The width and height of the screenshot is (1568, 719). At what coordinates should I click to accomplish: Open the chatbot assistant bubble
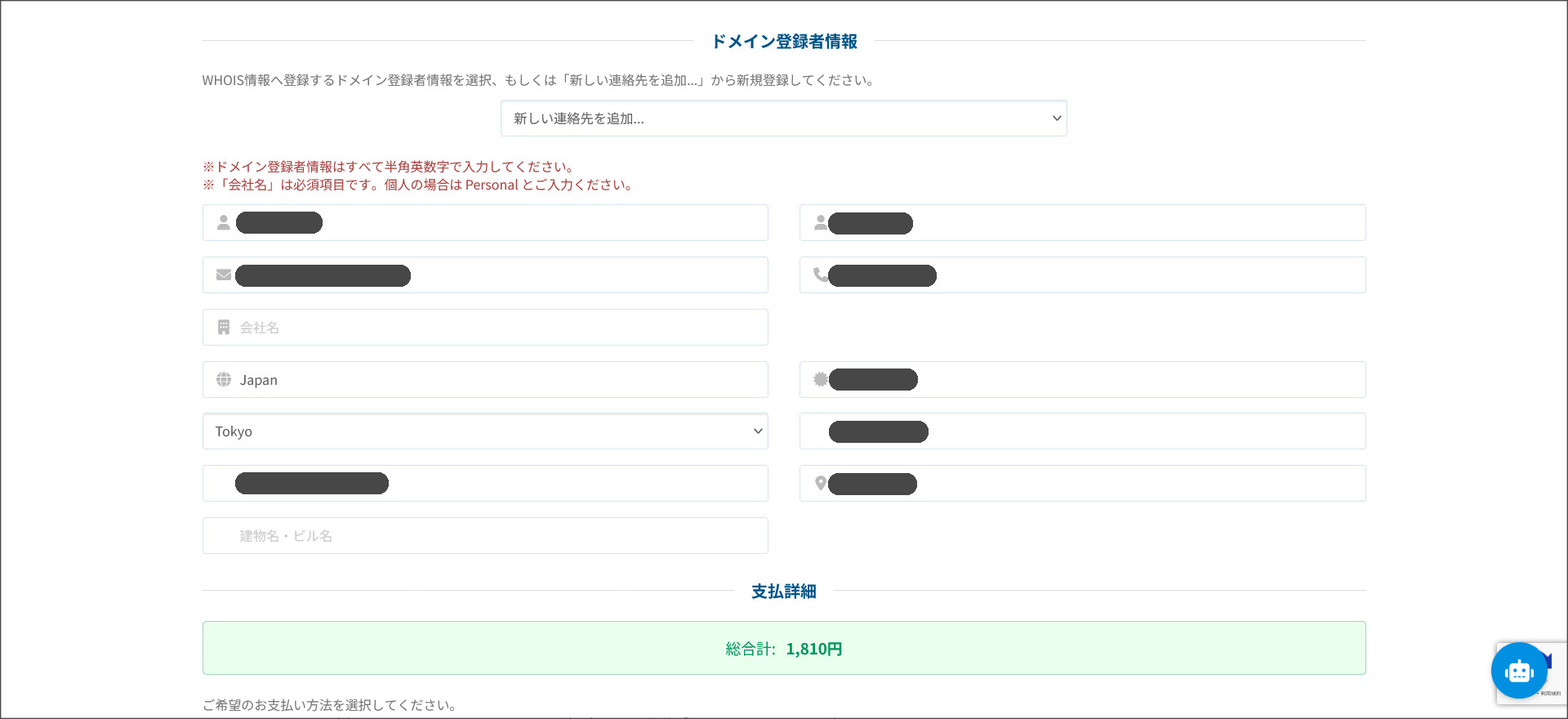tap(1518, 671)
